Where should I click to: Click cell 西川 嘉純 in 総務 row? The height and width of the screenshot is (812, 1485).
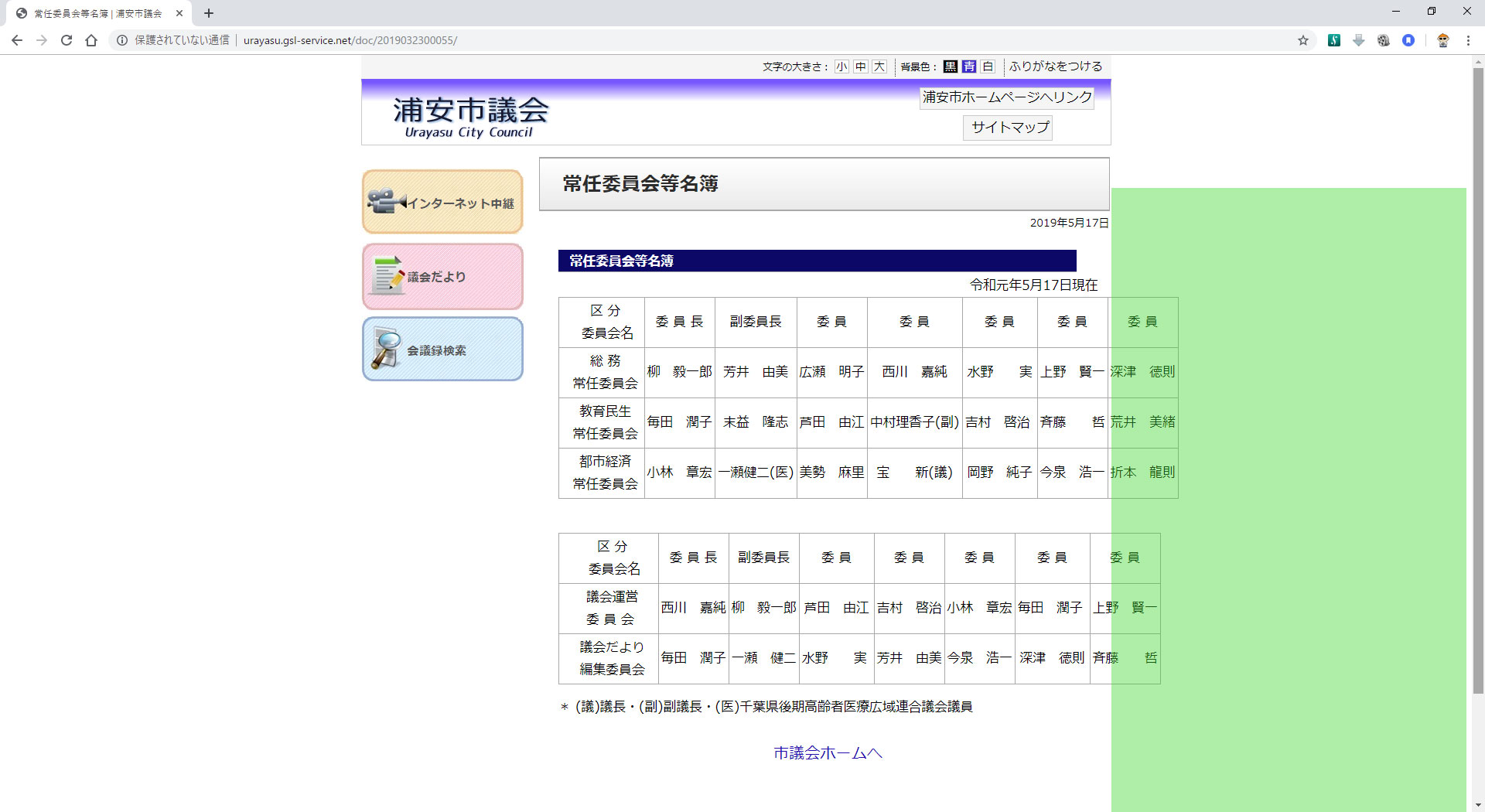coord(915,372)
